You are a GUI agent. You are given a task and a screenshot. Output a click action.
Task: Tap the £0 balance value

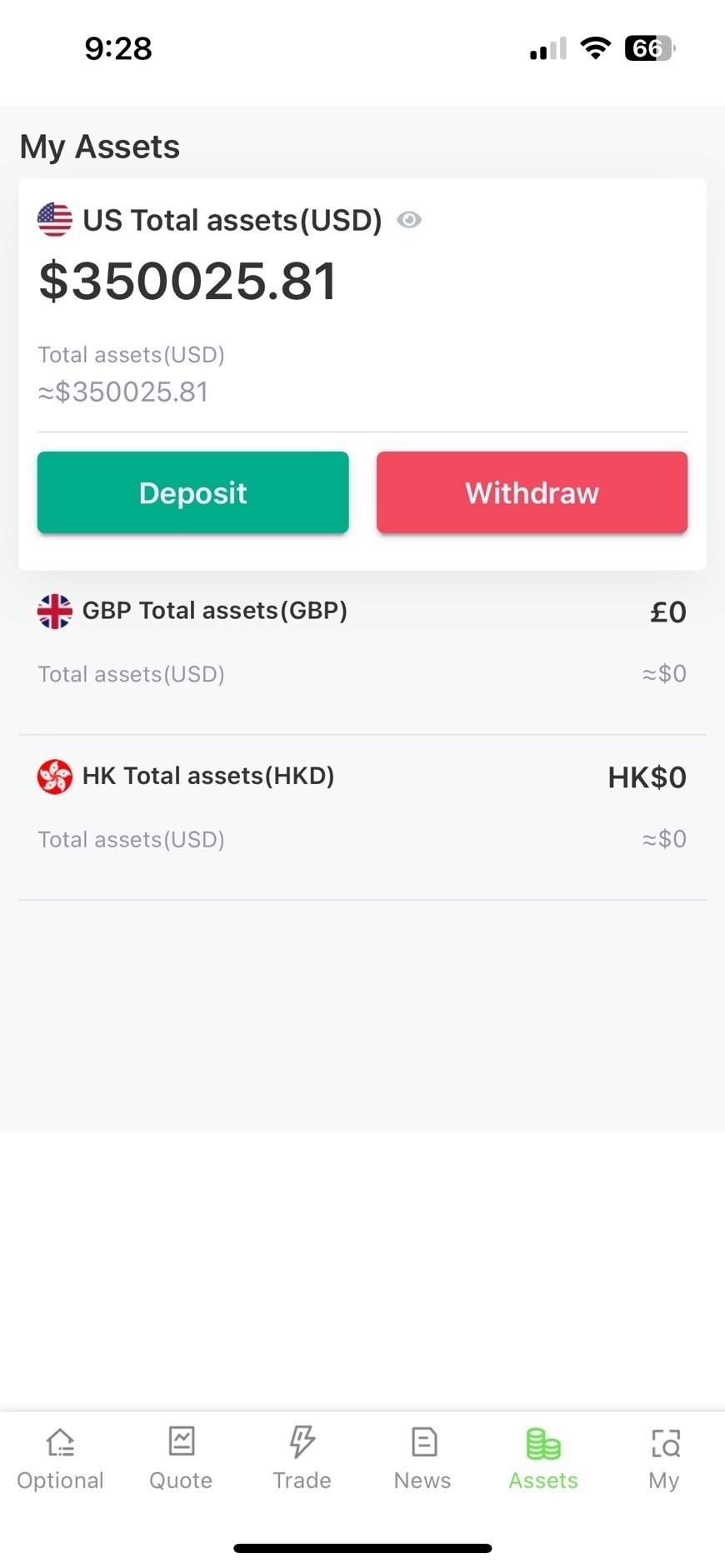pos(667,612)
